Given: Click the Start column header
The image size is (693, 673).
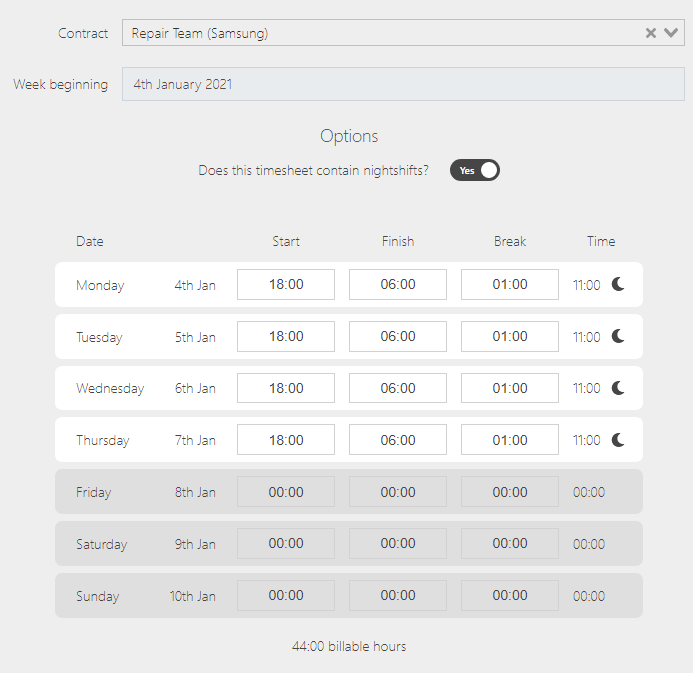Looking at the screenshot, I should click(286, 241).
